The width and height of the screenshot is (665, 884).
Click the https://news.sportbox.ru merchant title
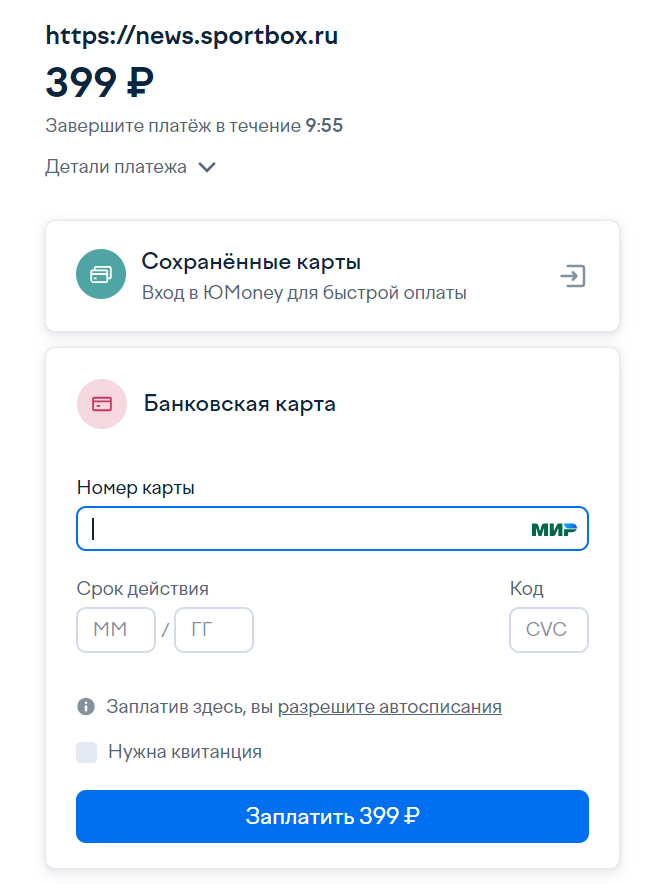pos(192,37)
